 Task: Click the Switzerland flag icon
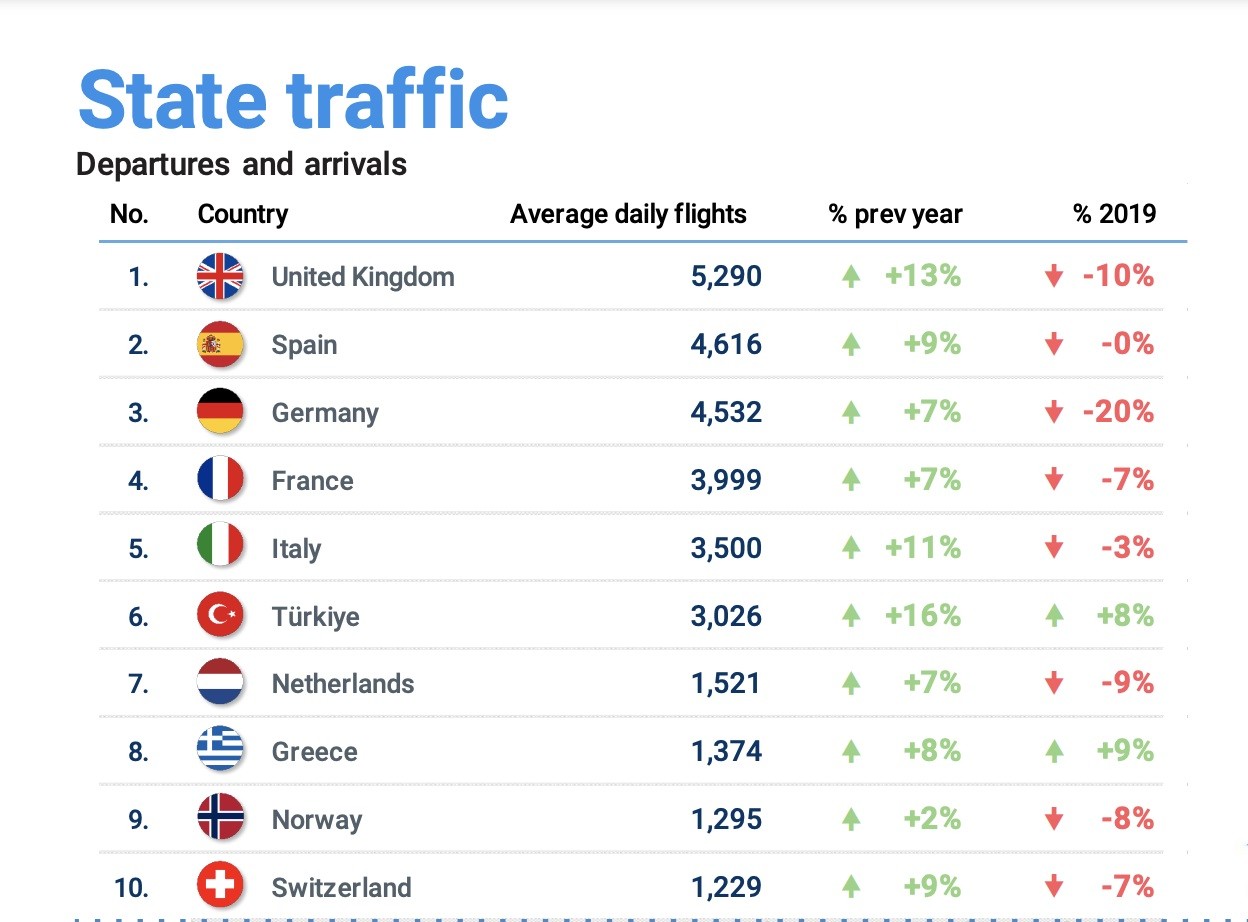tap(220, 887)
